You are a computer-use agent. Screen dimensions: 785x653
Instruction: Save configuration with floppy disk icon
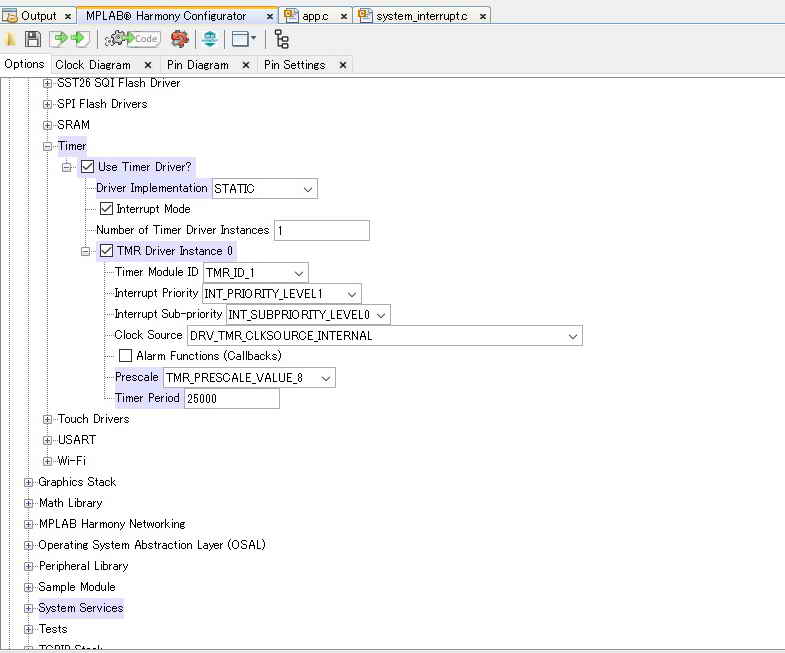coord(33,39)
